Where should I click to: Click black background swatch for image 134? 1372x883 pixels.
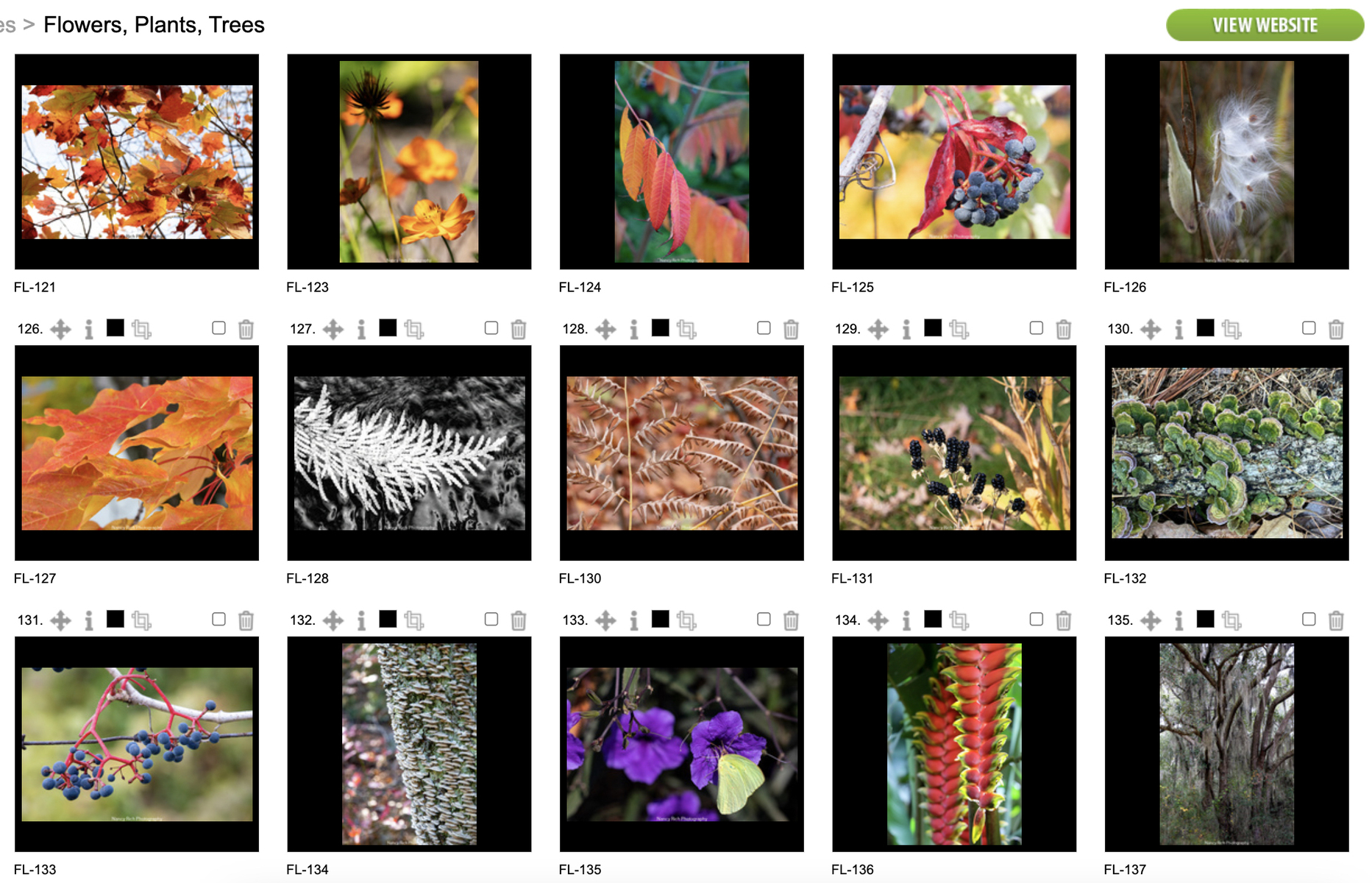pos(933,619)
